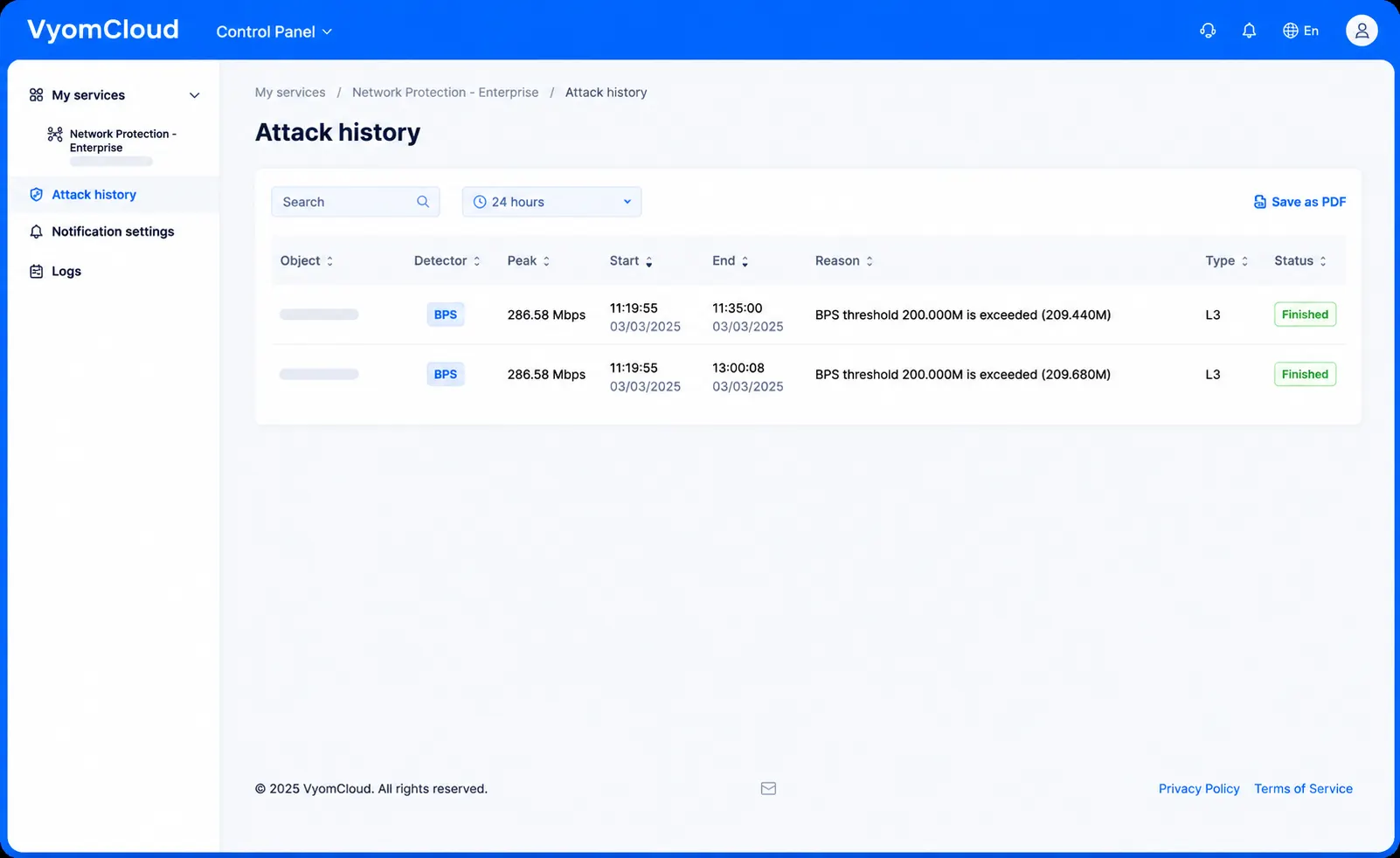Go to My services breadcrumb
Screen dimensions: 1400x858
(x=290, y=93)
